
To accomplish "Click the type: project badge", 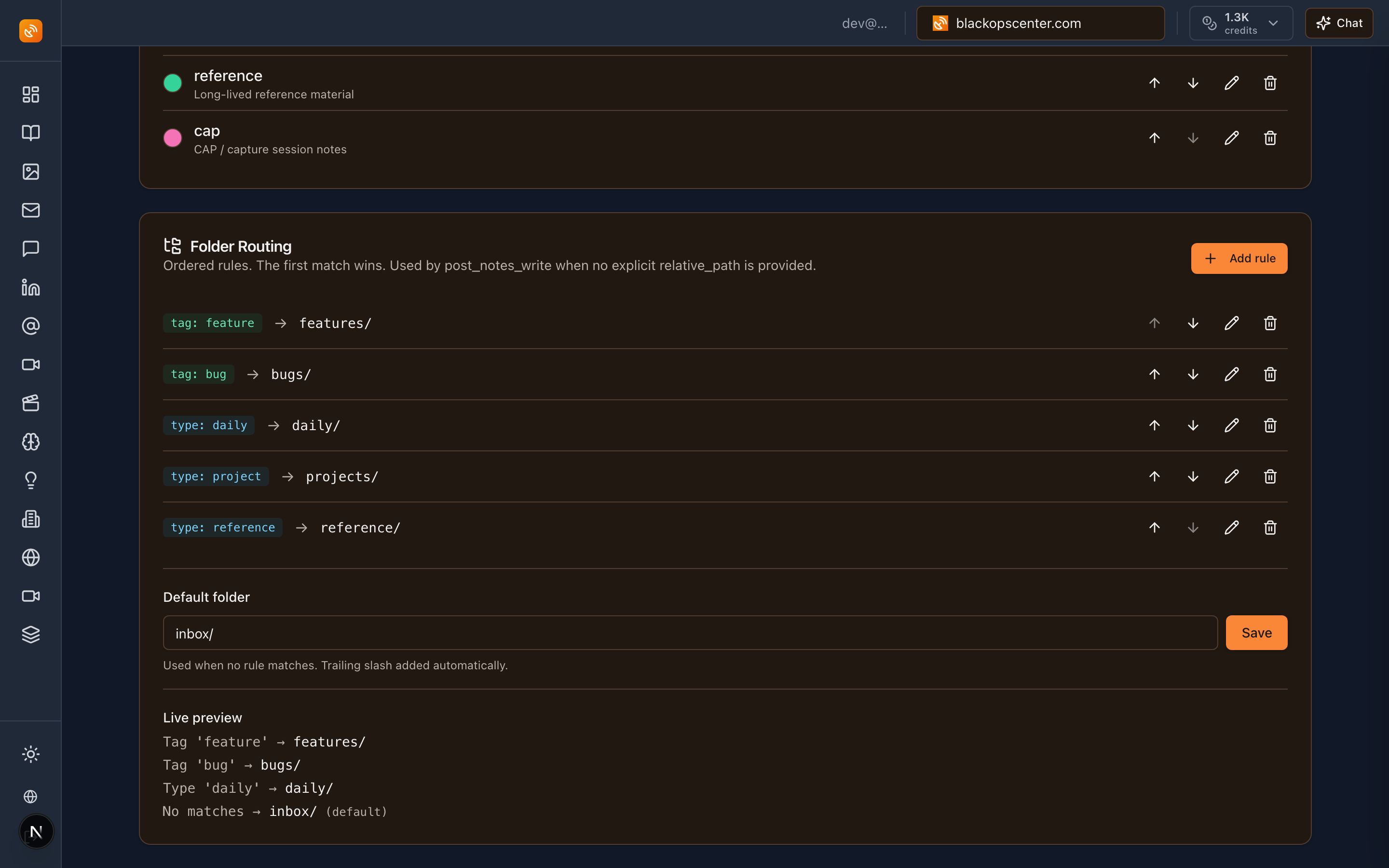I will point(216,476).
